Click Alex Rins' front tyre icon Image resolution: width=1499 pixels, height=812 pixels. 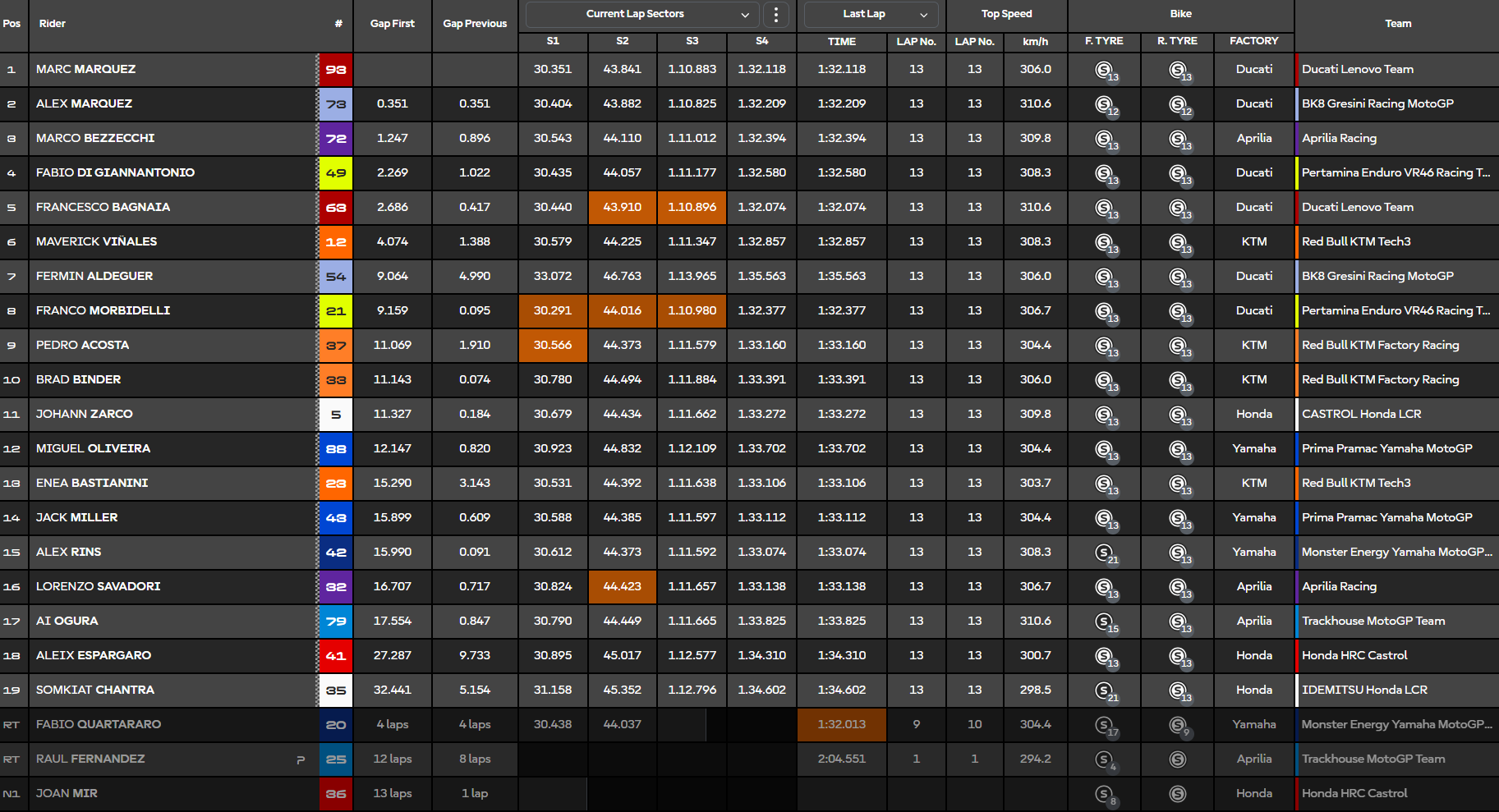1105,553
